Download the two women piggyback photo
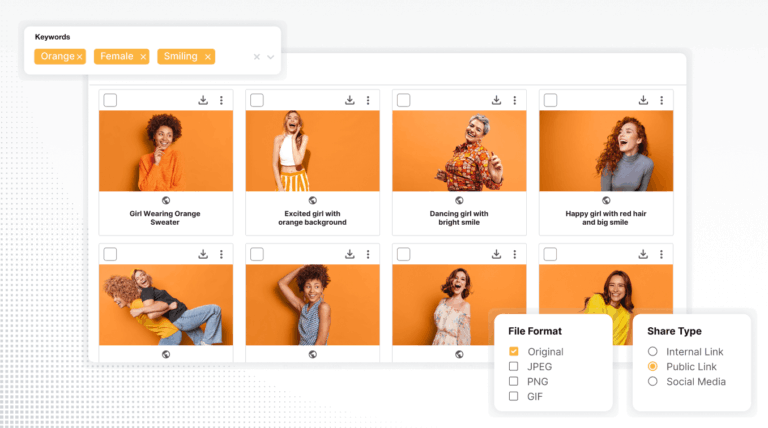Viewport: 768px width, 428px height. [x=203, y=254]
